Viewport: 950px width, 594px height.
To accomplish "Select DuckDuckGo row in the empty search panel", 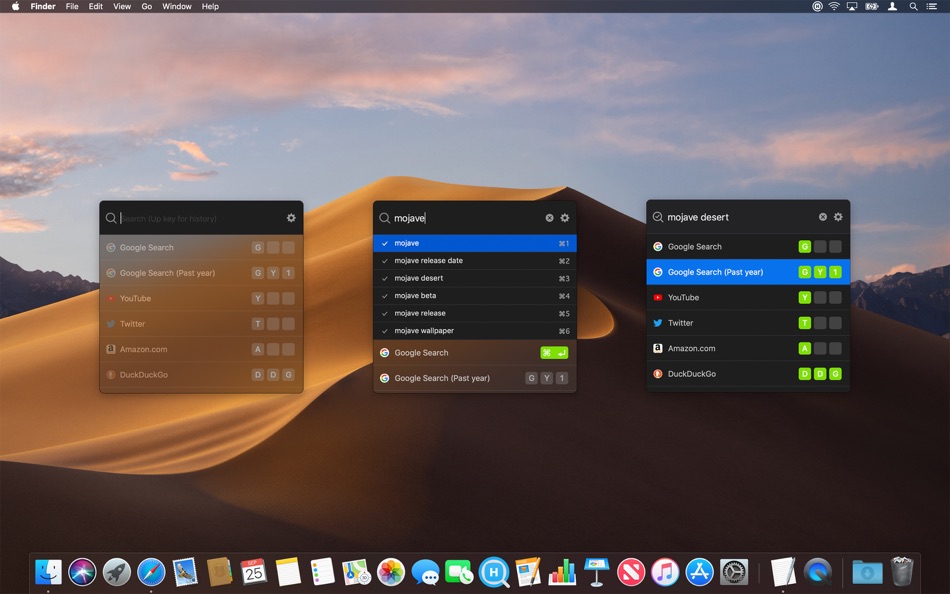I will [201, 375].
